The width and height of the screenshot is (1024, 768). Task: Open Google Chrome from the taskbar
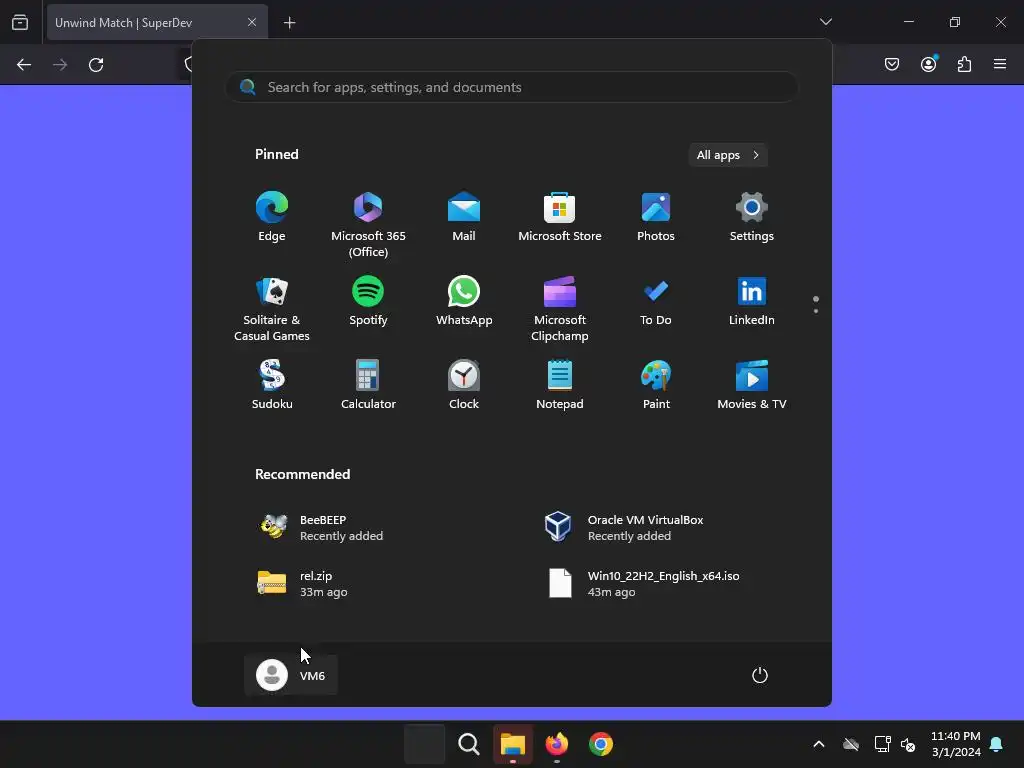point(600,744)
